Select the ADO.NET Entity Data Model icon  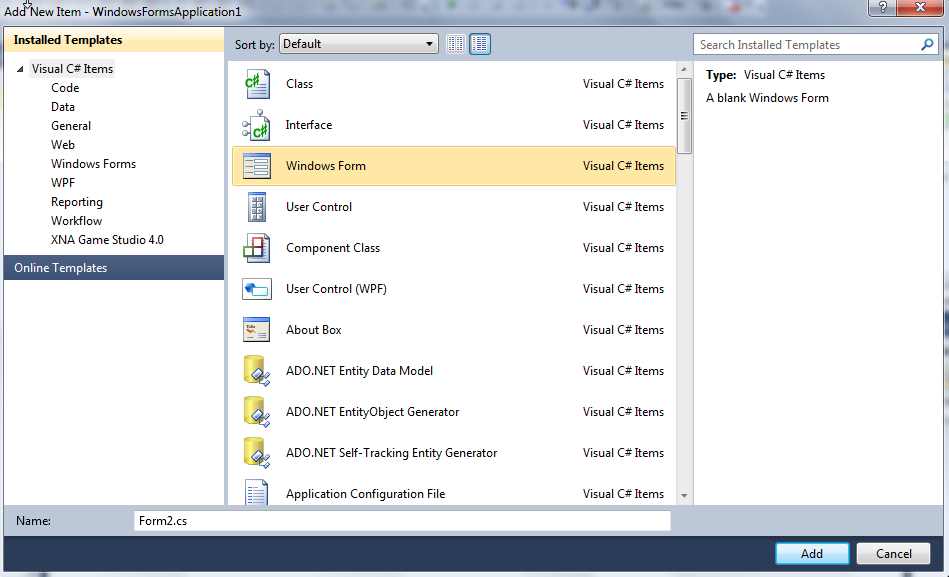(x=257, y=371)
